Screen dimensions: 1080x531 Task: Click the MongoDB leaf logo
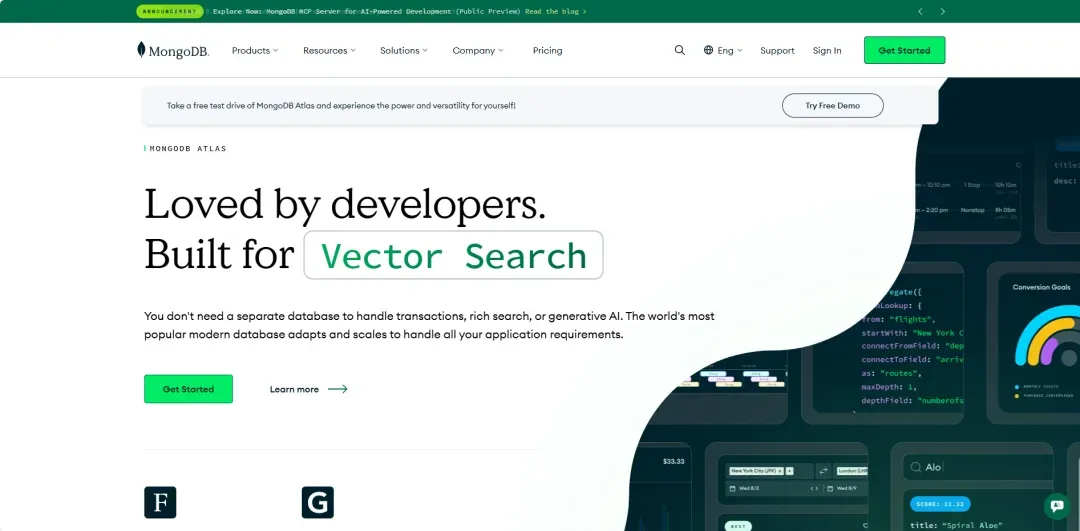point(173,50)
